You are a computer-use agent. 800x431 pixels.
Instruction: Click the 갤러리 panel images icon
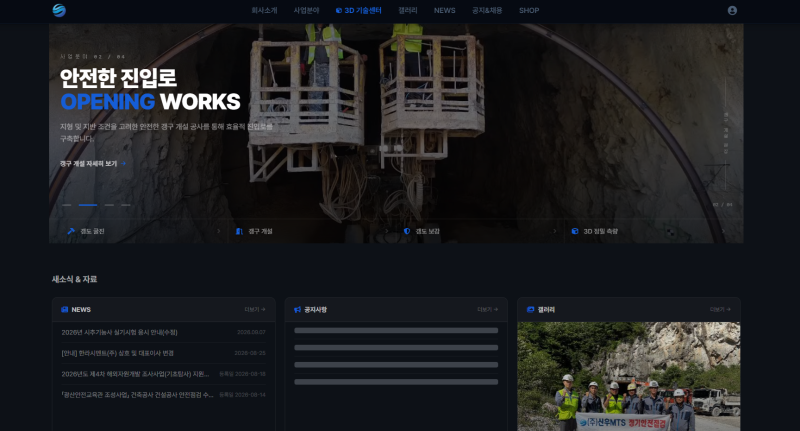point(531,310)
